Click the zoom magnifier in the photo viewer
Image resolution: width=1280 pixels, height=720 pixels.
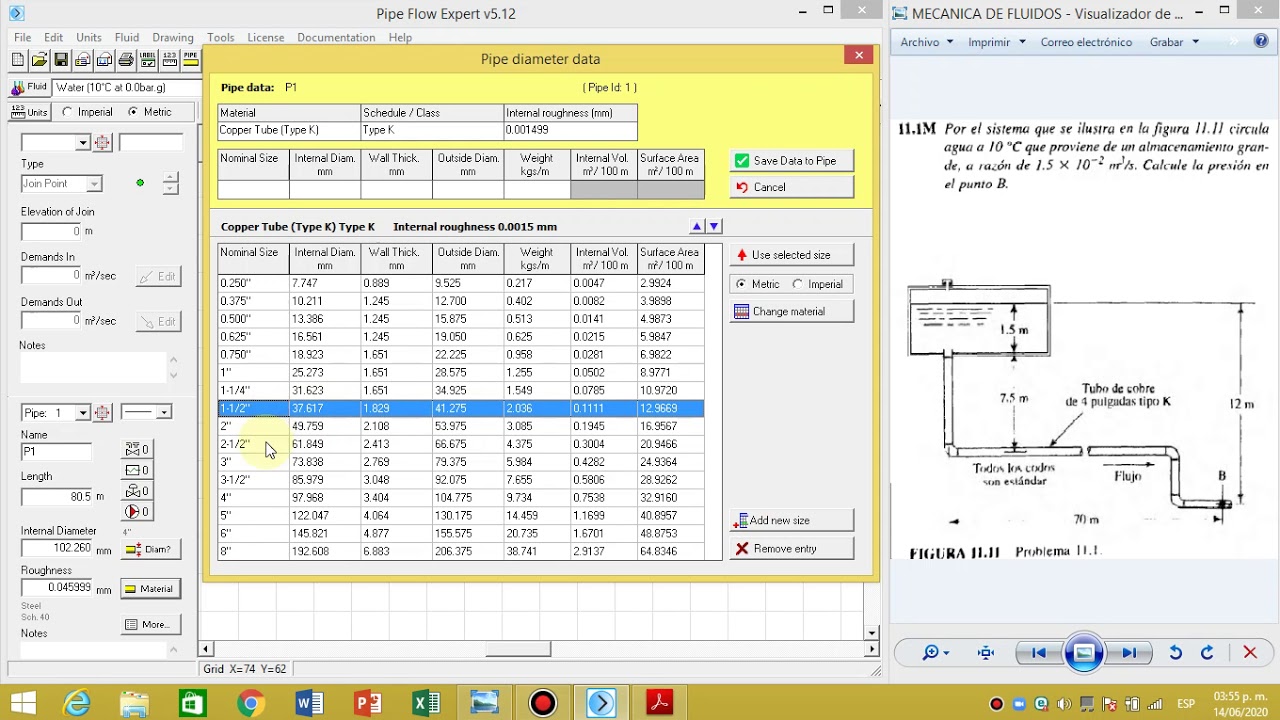[936, 653]
